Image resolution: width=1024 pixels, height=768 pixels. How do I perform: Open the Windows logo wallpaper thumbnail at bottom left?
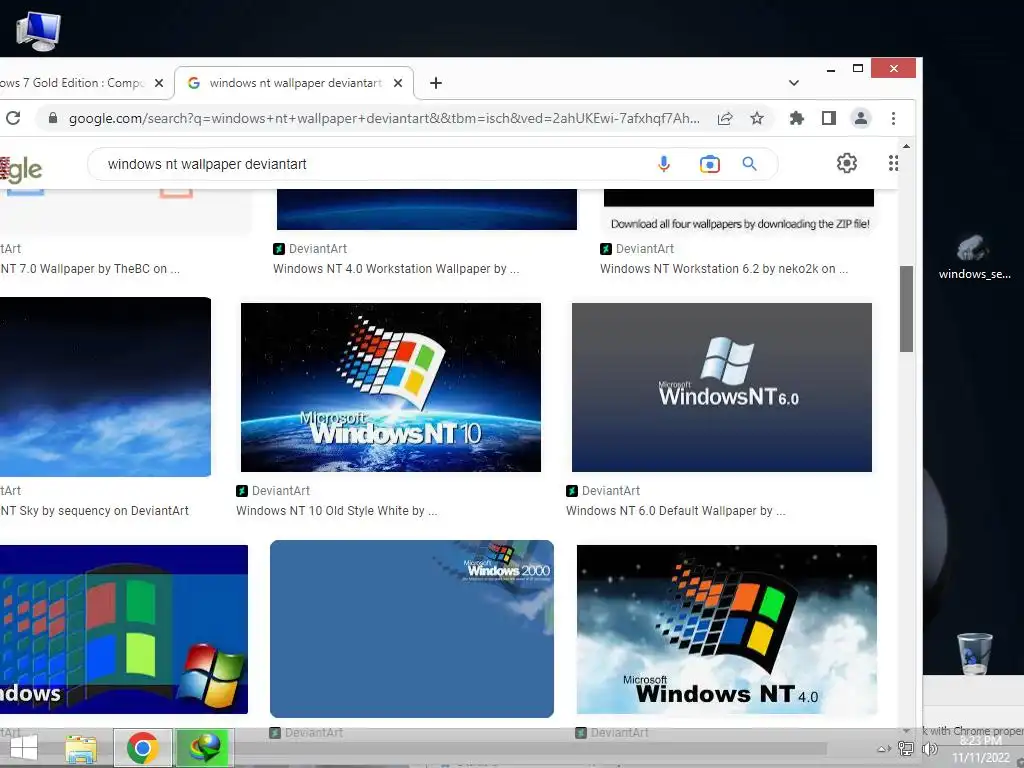pos(123,630)
